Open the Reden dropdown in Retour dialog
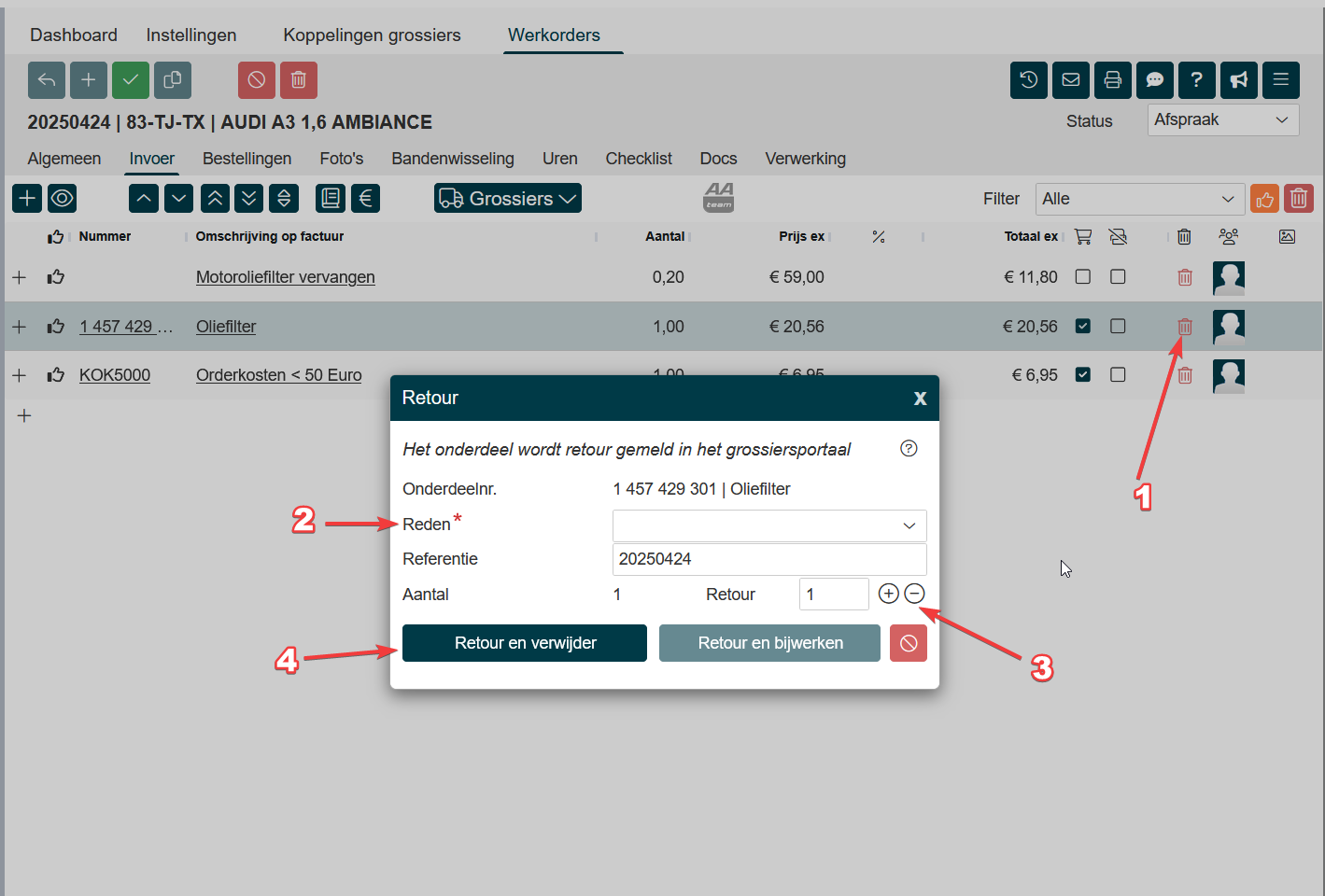 pyautogui.click(x=768, y=525)
